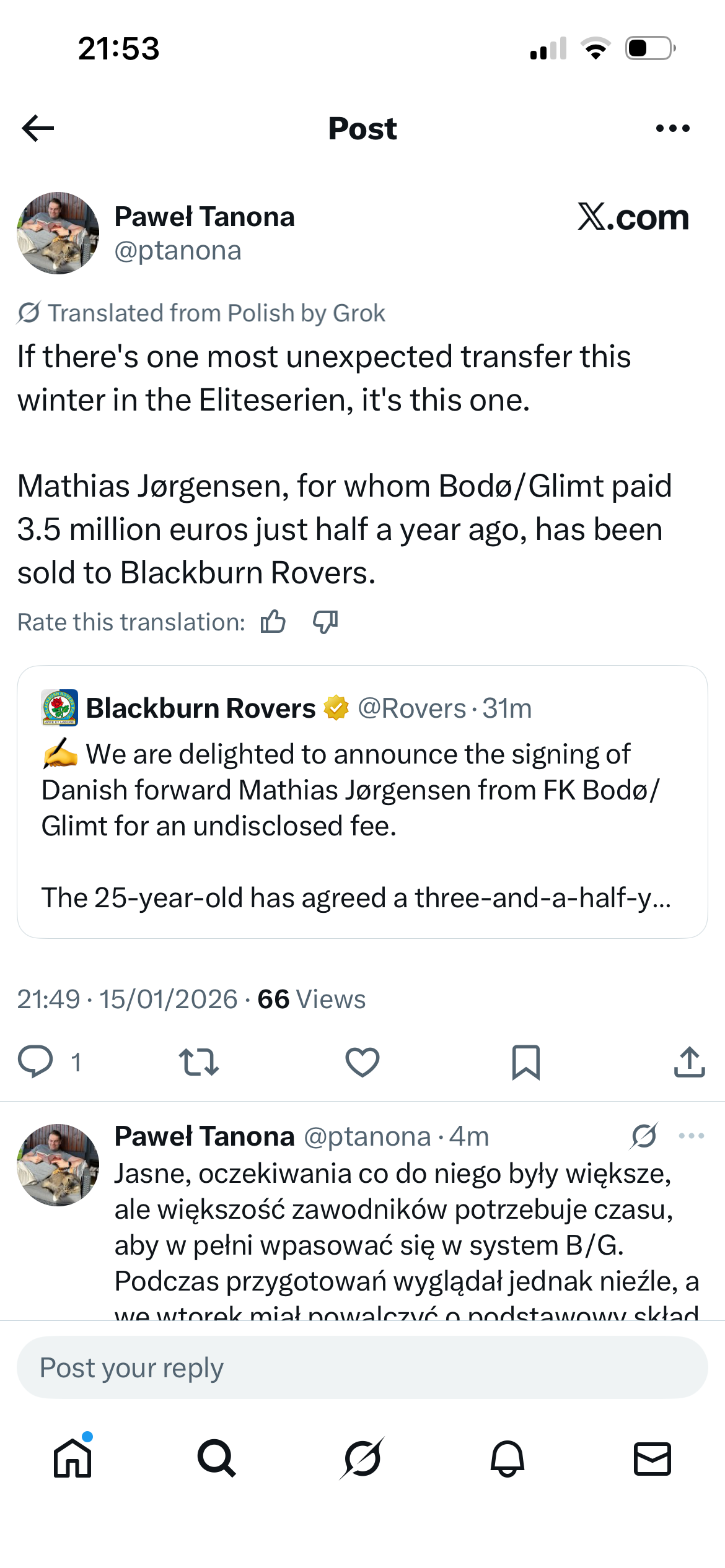Tap the back arrow
The height and width of the screenshot is (1568, 725).
click(38, 129)
